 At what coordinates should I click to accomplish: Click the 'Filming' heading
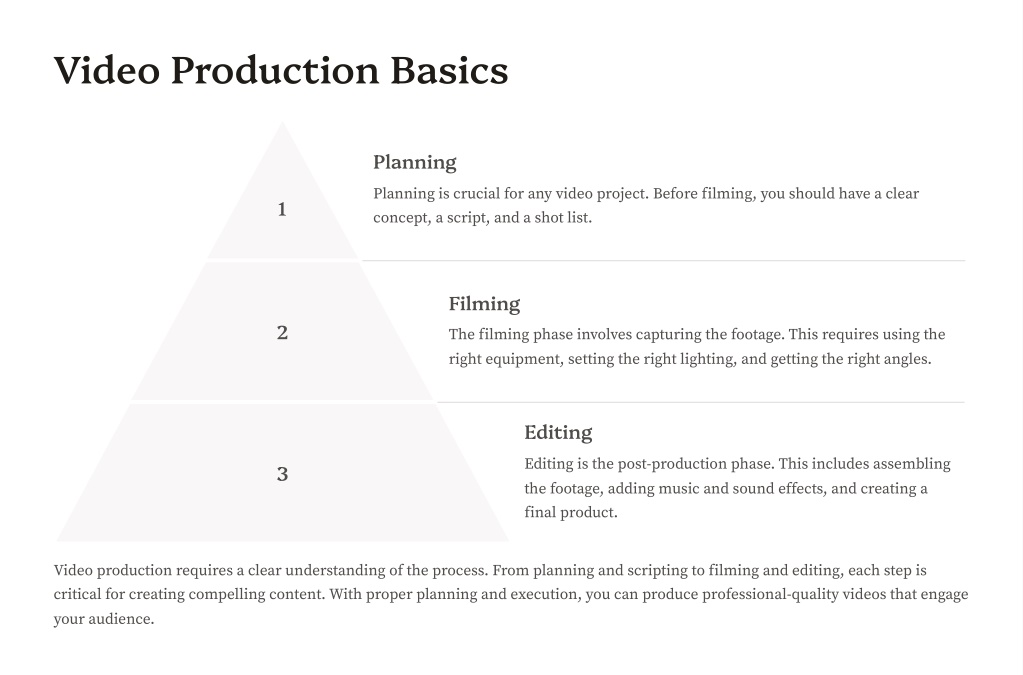click(484, 304)
